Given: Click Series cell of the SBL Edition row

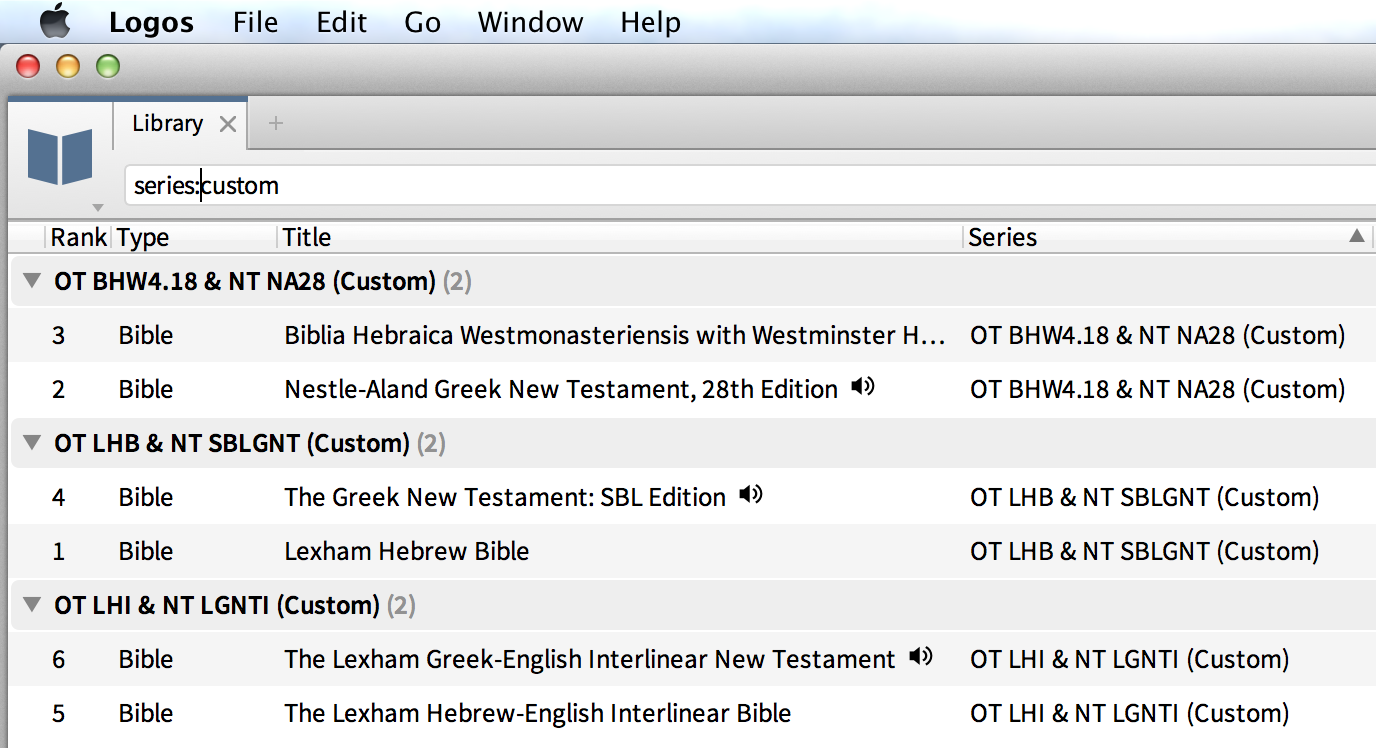Looking at the screenshot, I should pos(1145,498).
